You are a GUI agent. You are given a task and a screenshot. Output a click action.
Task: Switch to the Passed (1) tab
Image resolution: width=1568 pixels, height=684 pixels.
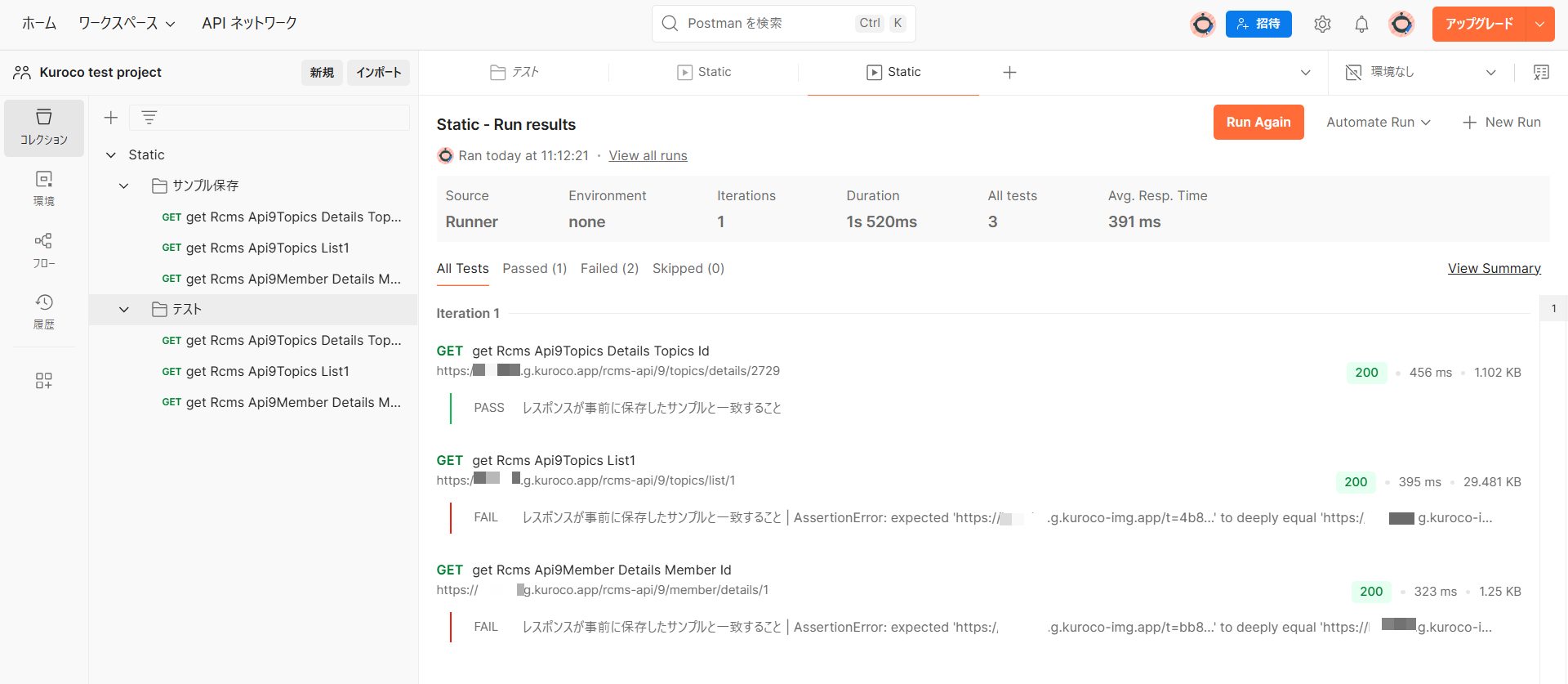pos(534,269)
